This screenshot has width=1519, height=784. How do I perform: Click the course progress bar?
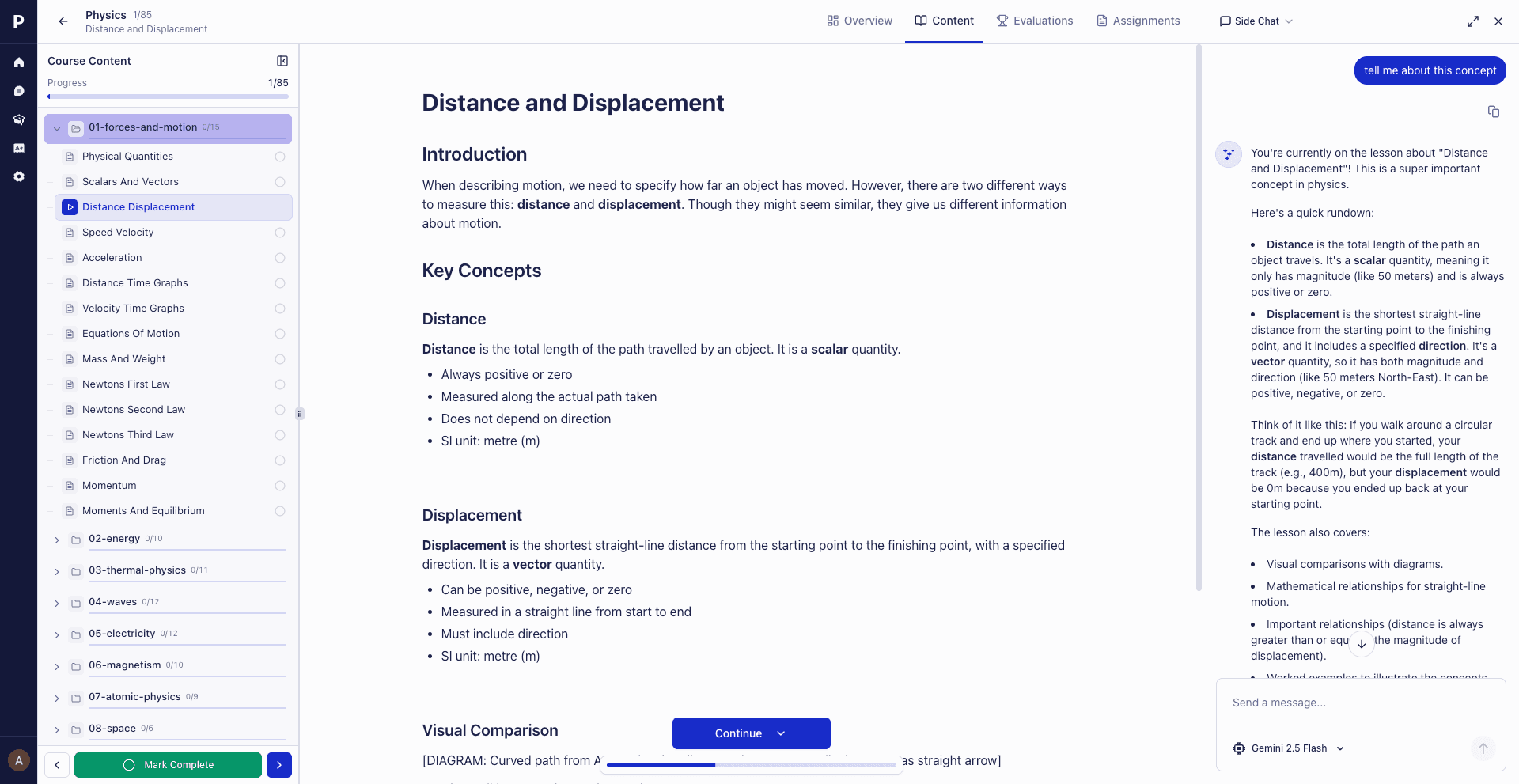[168, 96]
